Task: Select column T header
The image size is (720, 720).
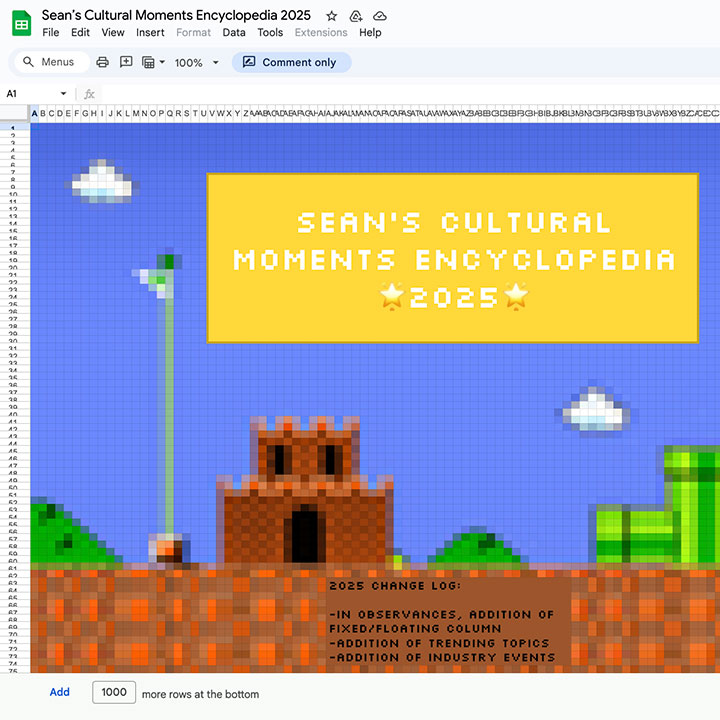Action: click(195, 113)
